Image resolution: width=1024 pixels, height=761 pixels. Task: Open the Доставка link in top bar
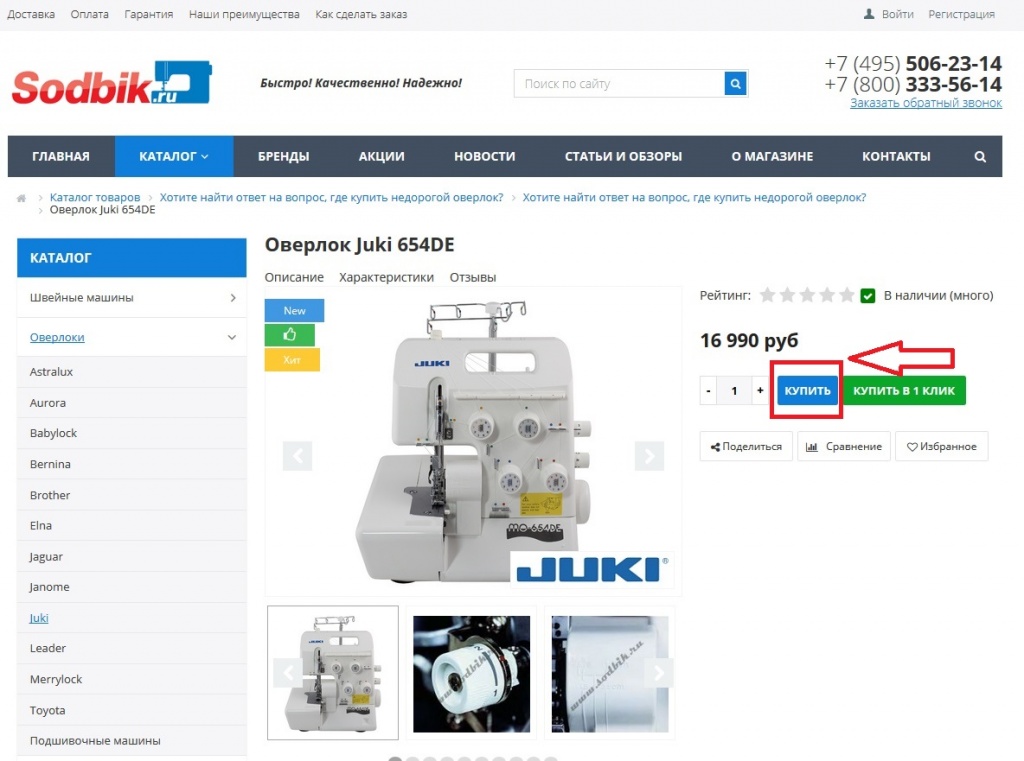(x=31, y=14)
